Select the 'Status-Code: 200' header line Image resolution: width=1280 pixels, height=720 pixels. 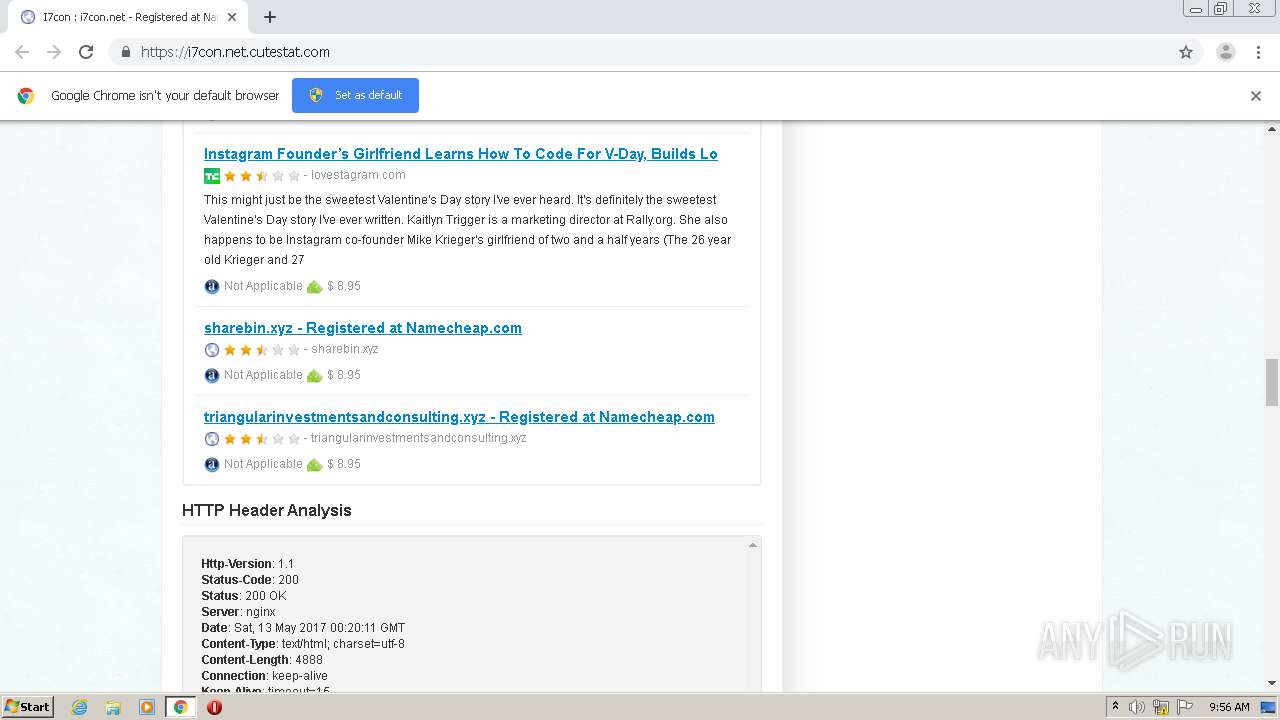250,580
